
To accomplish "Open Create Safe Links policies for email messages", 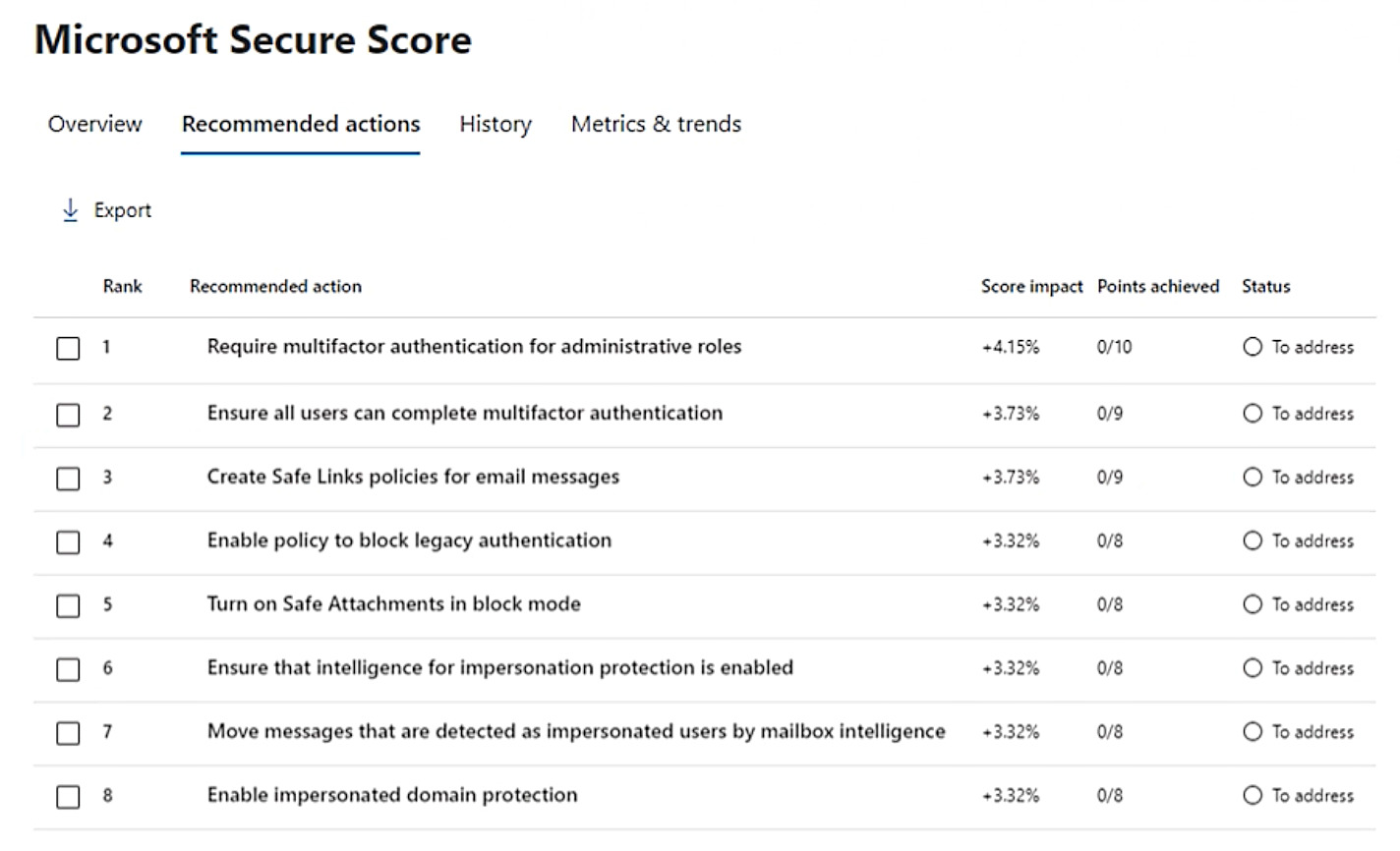I will click(413, 477).
